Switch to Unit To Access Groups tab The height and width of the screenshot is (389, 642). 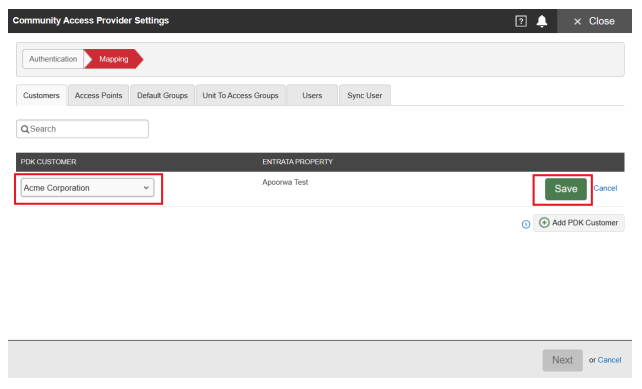click(x=240, y=95)
